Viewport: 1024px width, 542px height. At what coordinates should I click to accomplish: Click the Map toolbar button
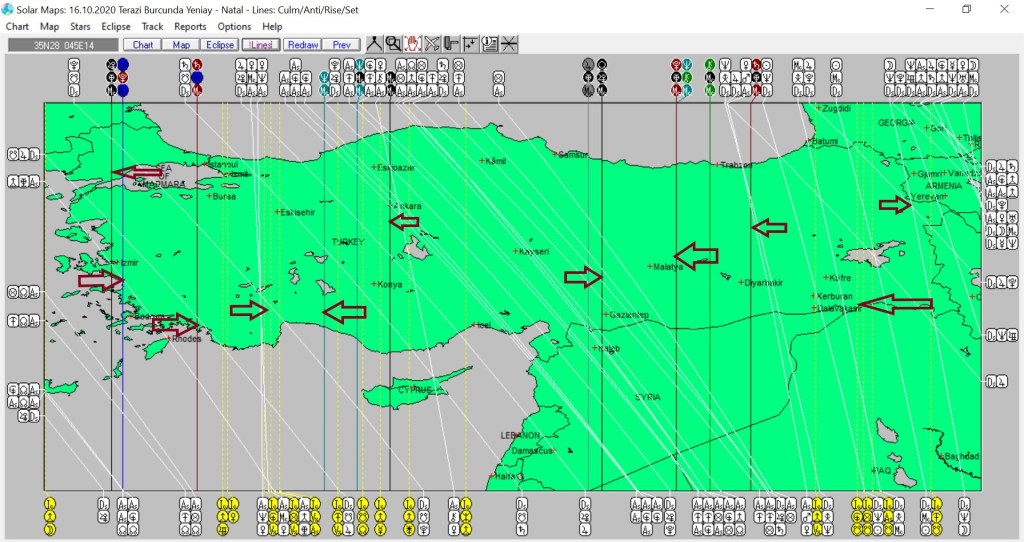[x=181, y=45]
